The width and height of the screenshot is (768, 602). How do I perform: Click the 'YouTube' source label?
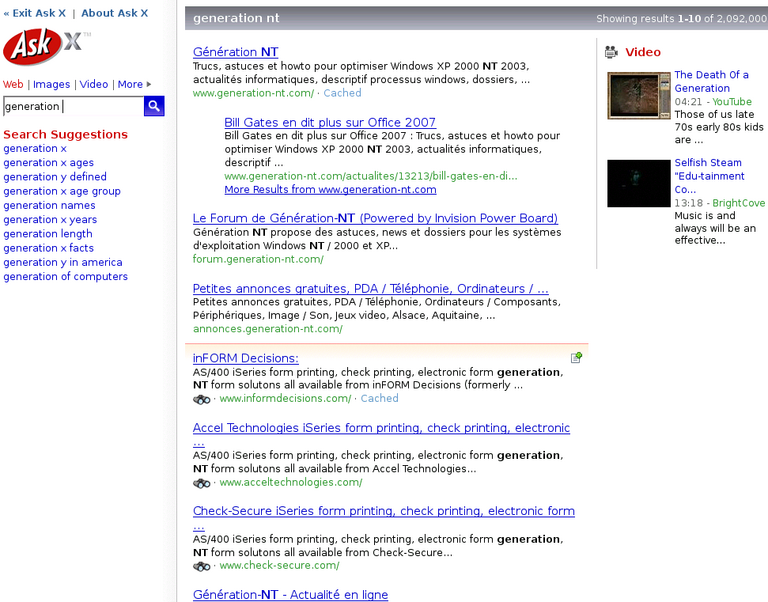click(x=732, y=101)
